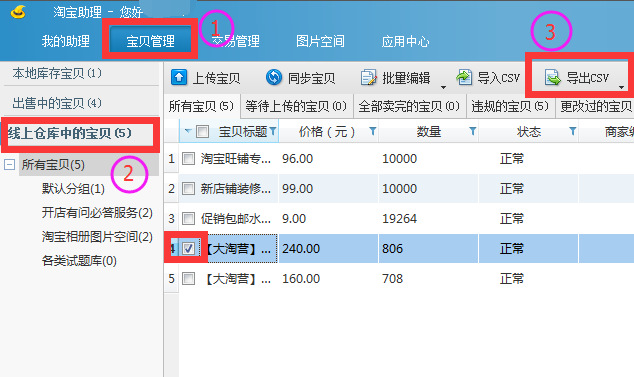The image size is (634, 377).
Task: Sort by 宝贝标题 column header
Action: point(243,131)
